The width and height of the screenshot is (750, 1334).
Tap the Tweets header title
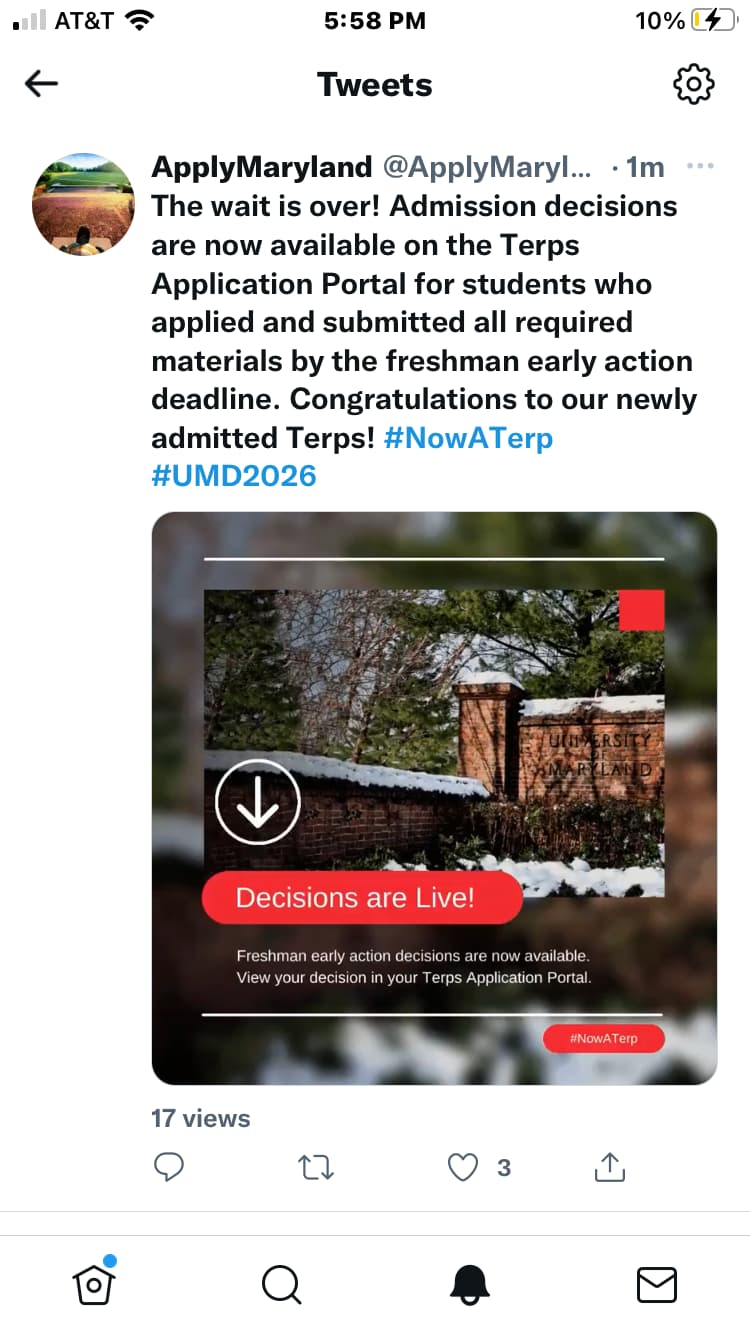(375, 84)
